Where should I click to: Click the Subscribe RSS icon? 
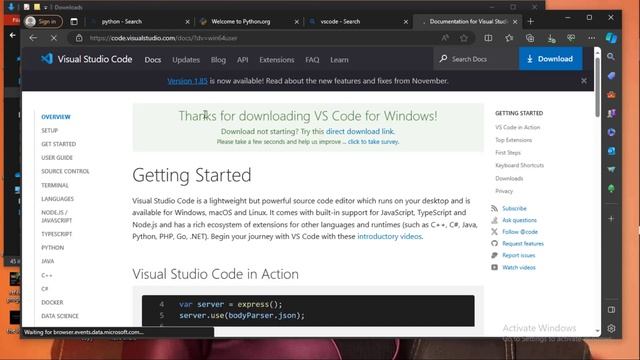point(494,208)
